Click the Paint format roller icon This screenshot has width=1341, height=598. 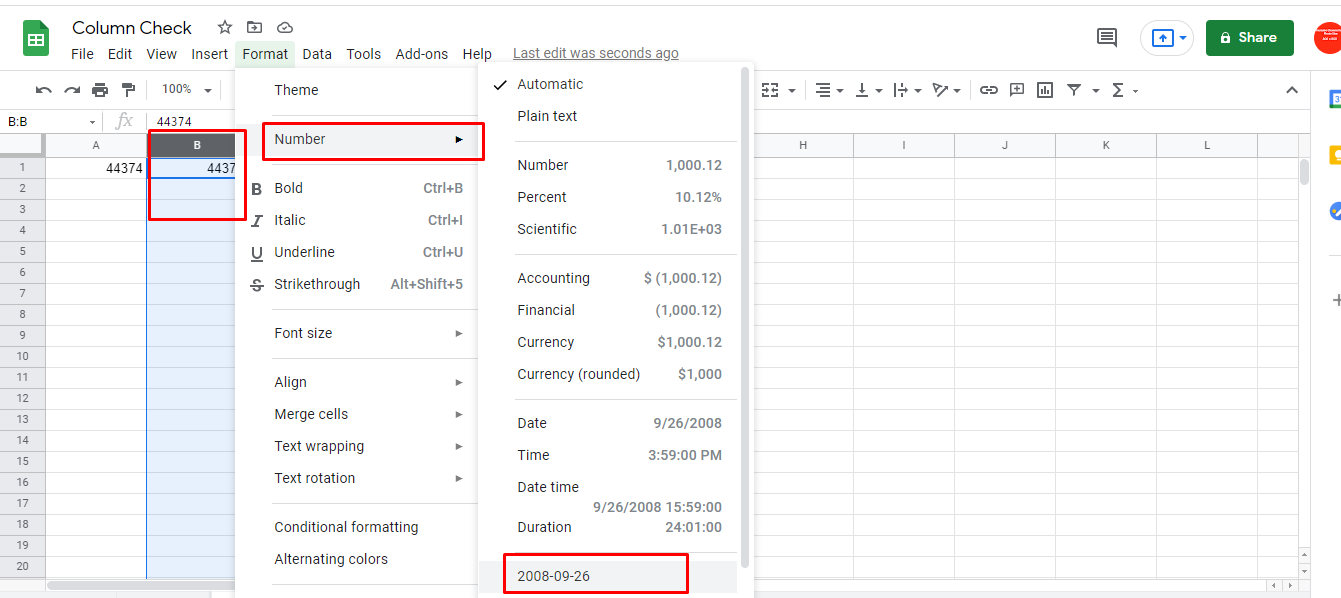click(128, 90)
